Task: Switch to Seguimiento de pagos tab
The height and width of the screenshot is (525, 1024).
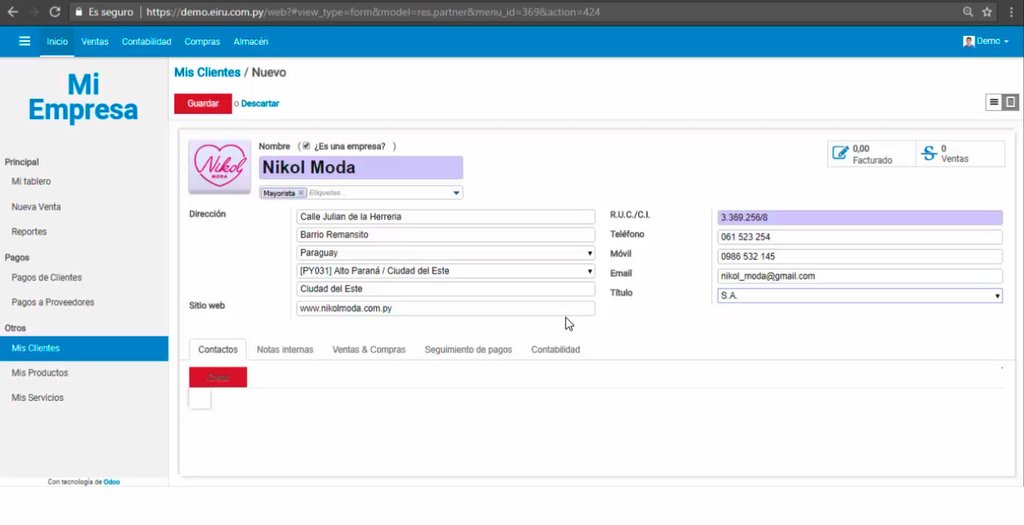Action: click(x=468, y=349)
